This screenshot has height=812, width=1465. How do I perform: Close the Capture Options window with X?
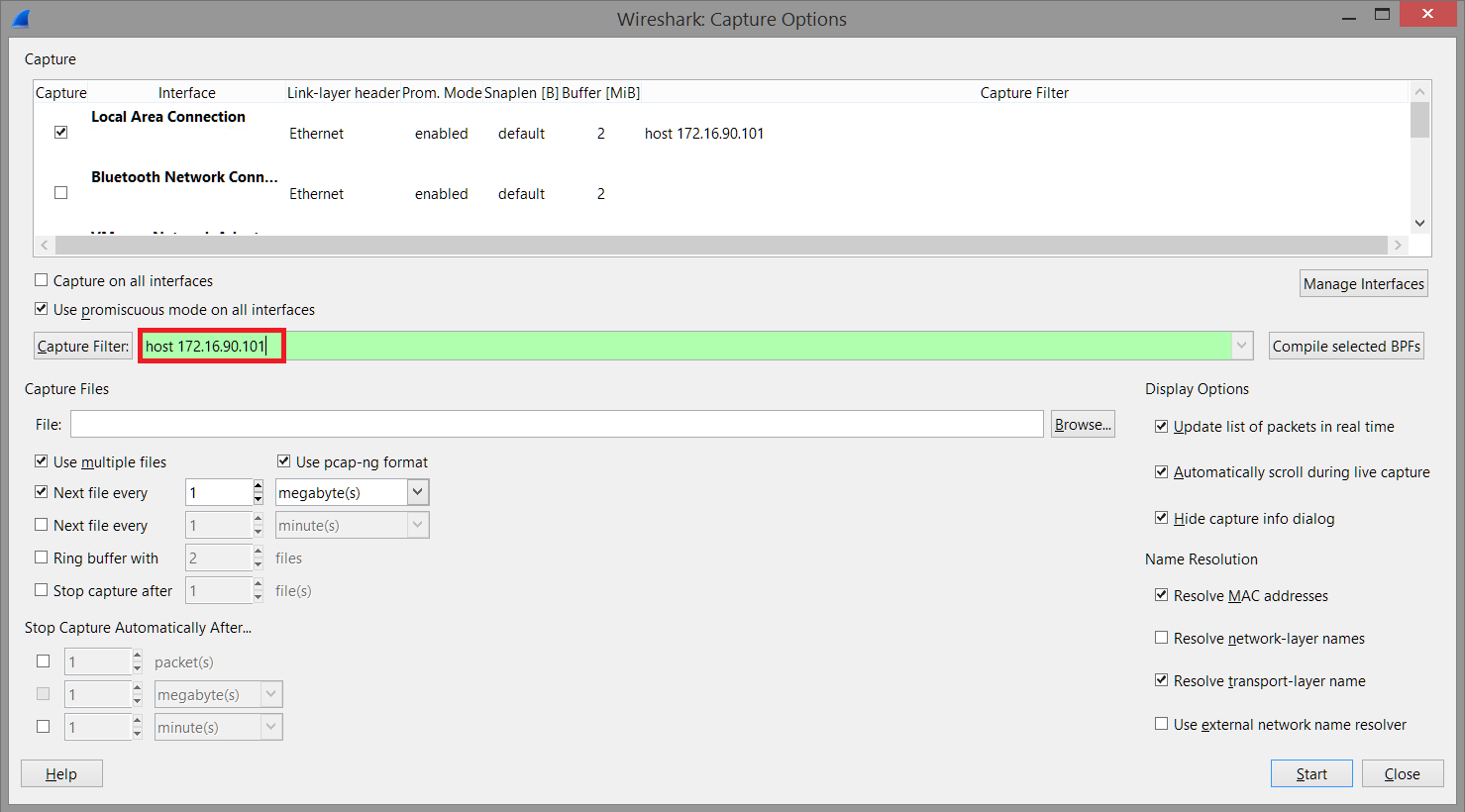[x=1427, y=14]
